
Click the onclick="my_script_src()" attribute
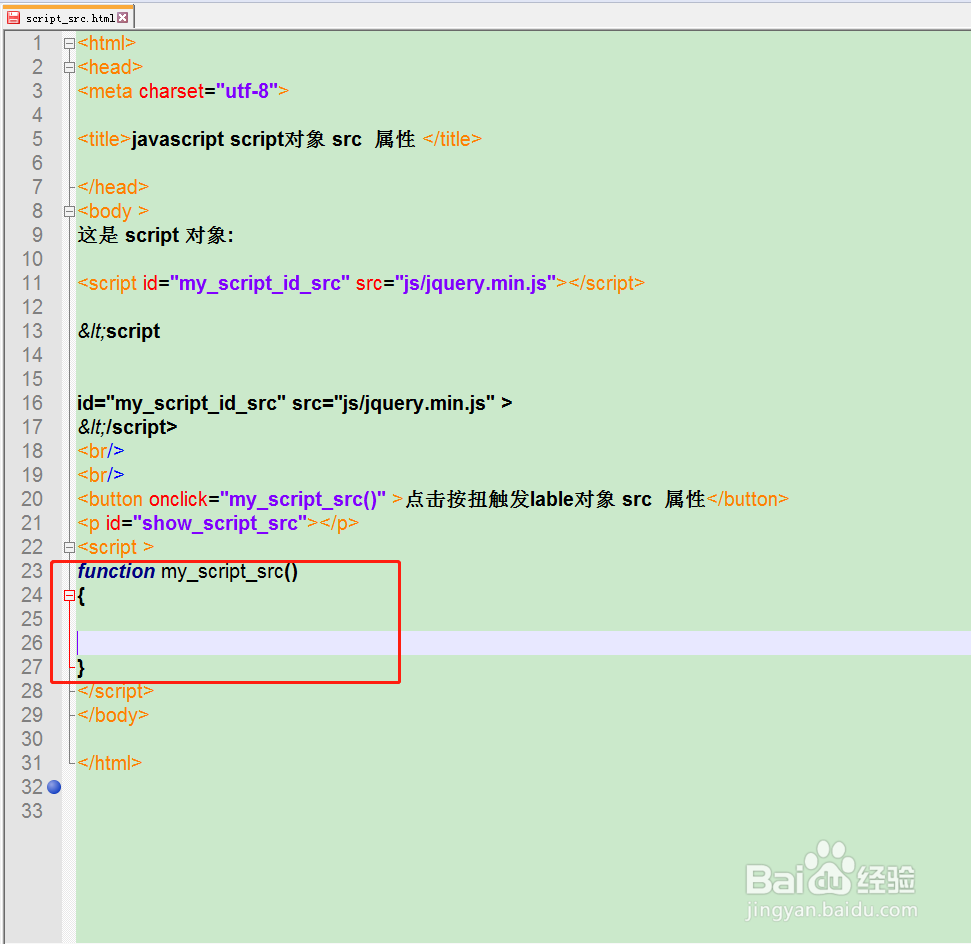pyautogui.click(x=268, y=500)
